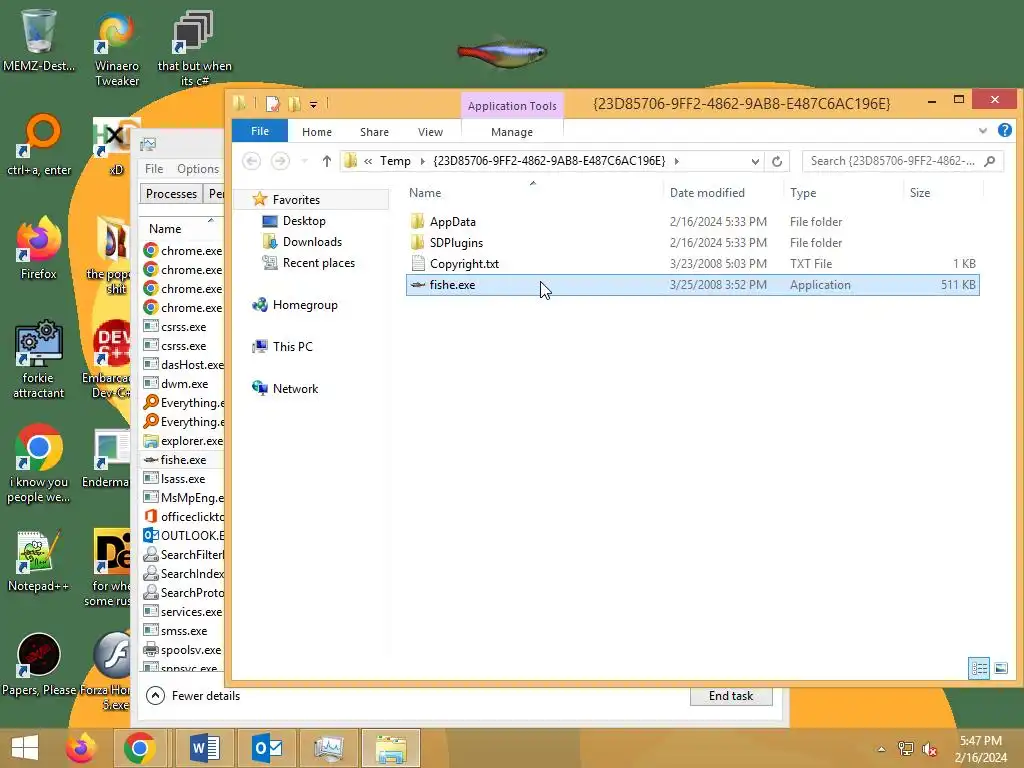Collapse Task Manager with Fewer details

193,696
